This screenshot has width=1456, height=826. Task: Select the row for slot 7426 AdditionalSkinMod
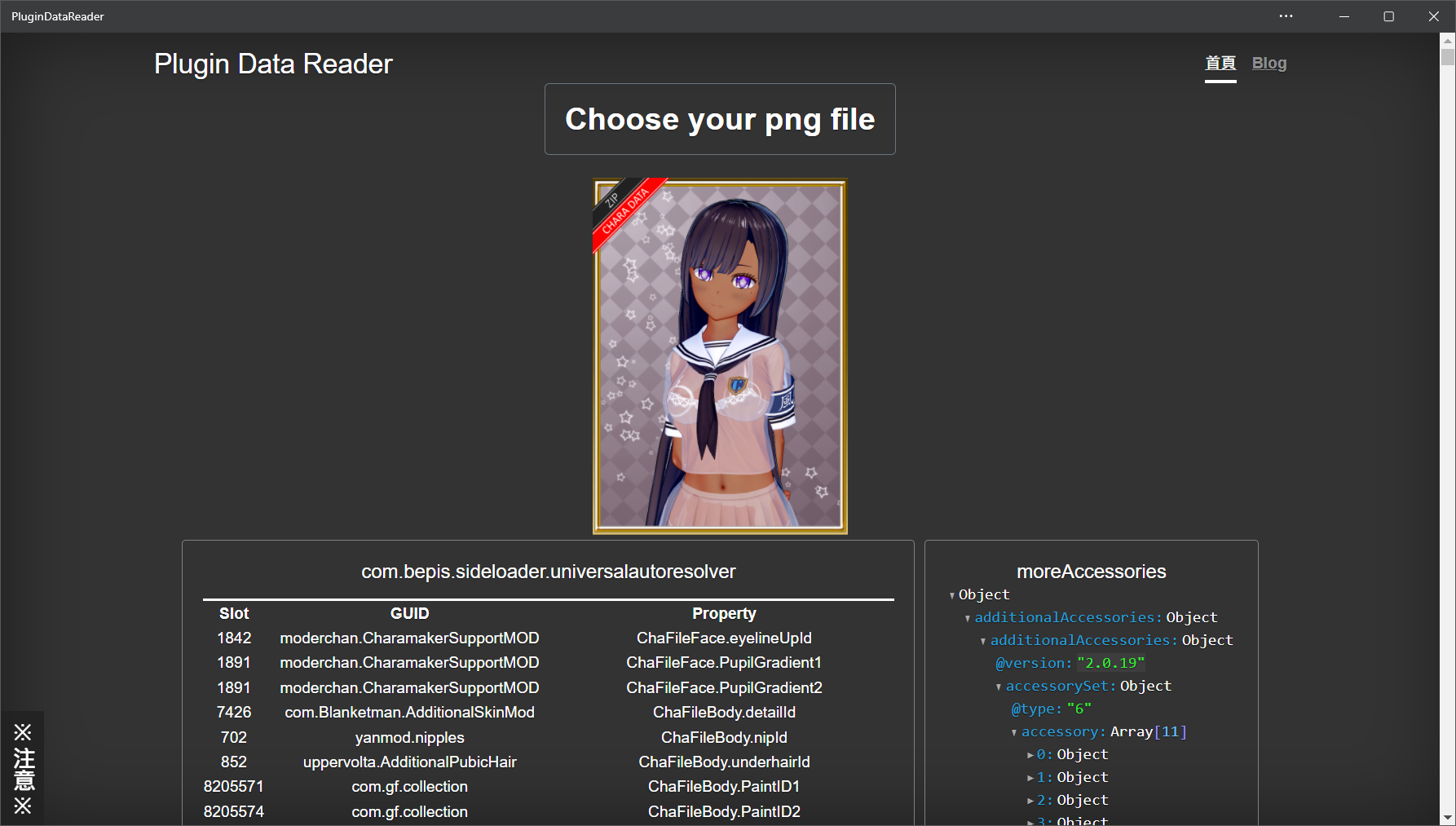point(548,712)
